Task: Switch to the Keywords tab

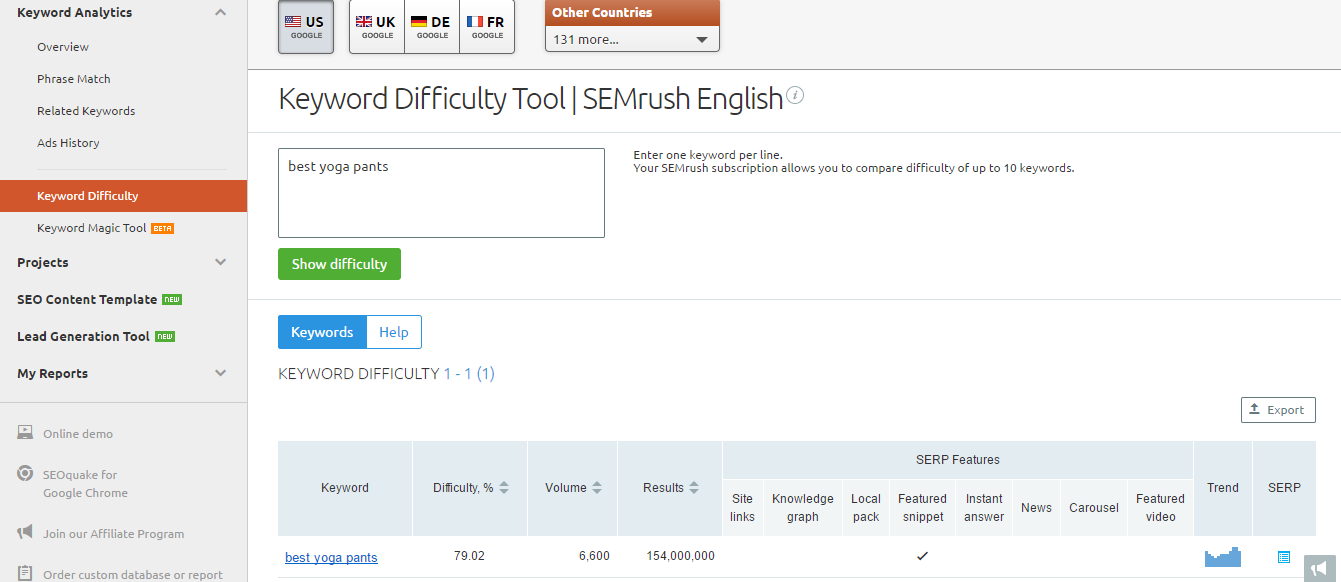Action: (322, 332)
